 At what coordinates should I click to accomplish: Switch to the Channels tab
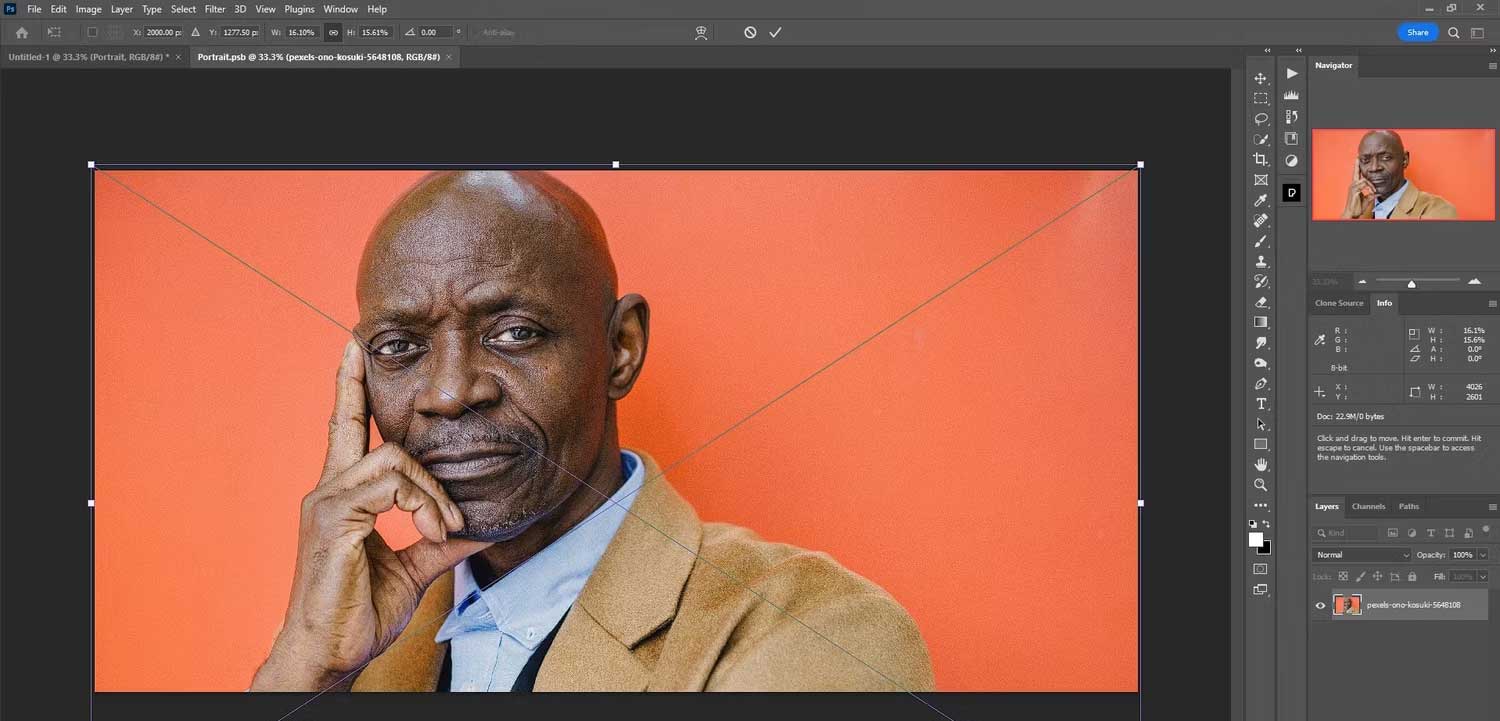point(1368,507)
